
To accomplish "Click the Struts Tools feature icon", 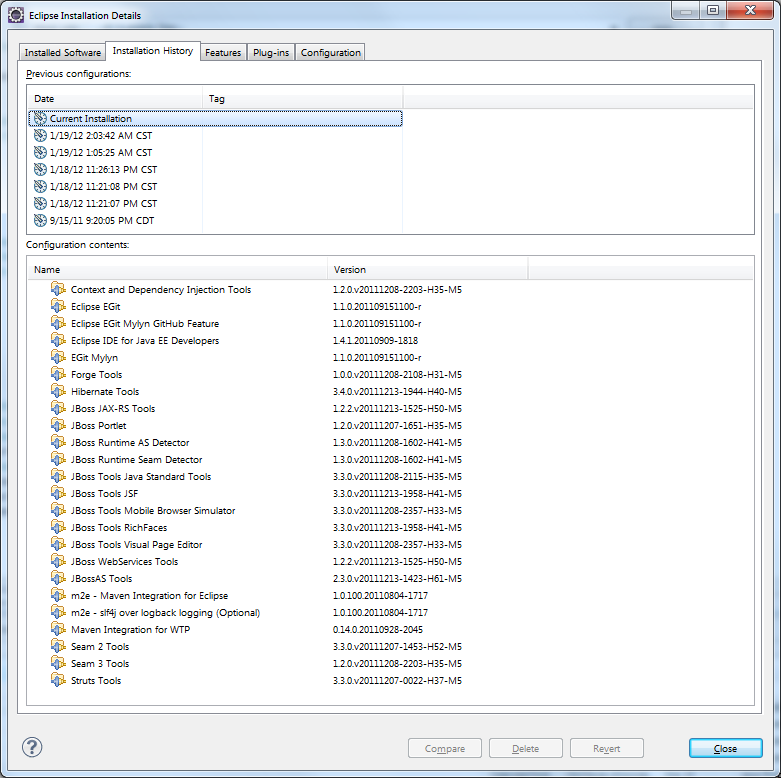I will tap(58, 680).
